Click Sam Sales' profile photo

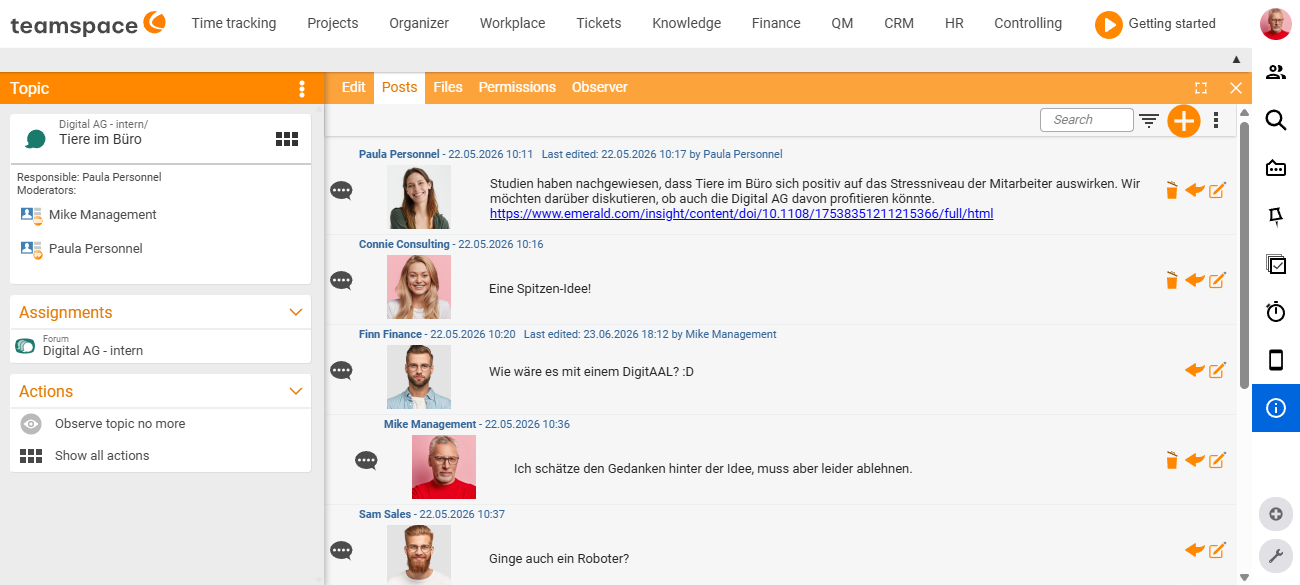(419, 555)
